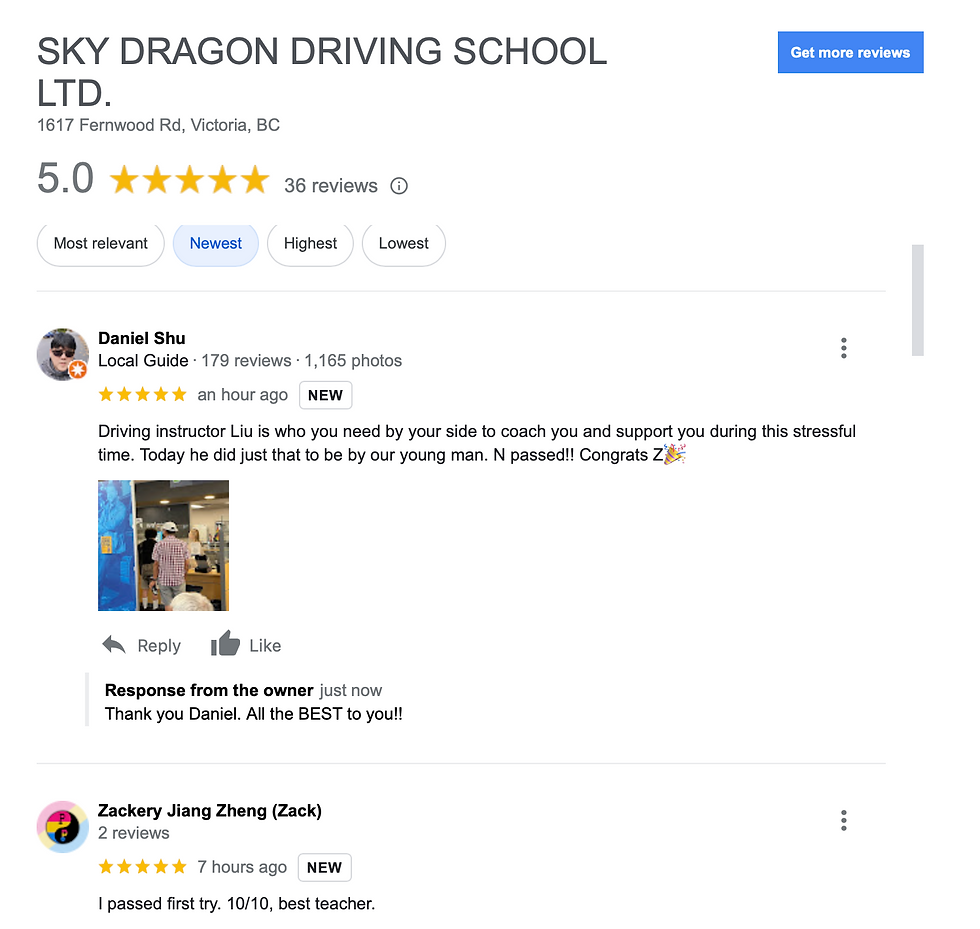Screen dimensions: 980x929
Task: Sort reviews by Lowest rating
Action: click(404, 244)
